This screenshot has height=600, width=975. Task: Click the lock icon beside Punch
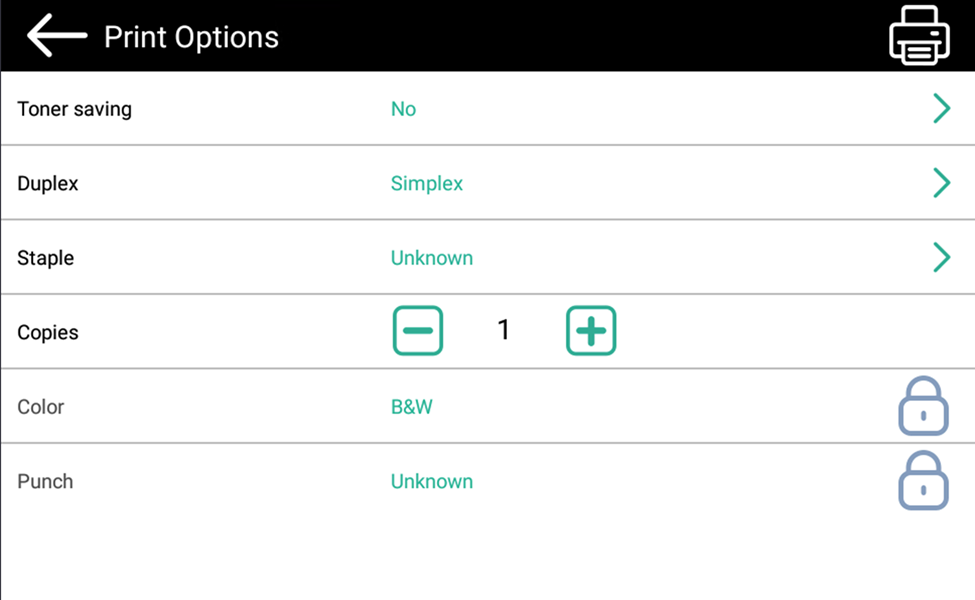pos(922,481)
